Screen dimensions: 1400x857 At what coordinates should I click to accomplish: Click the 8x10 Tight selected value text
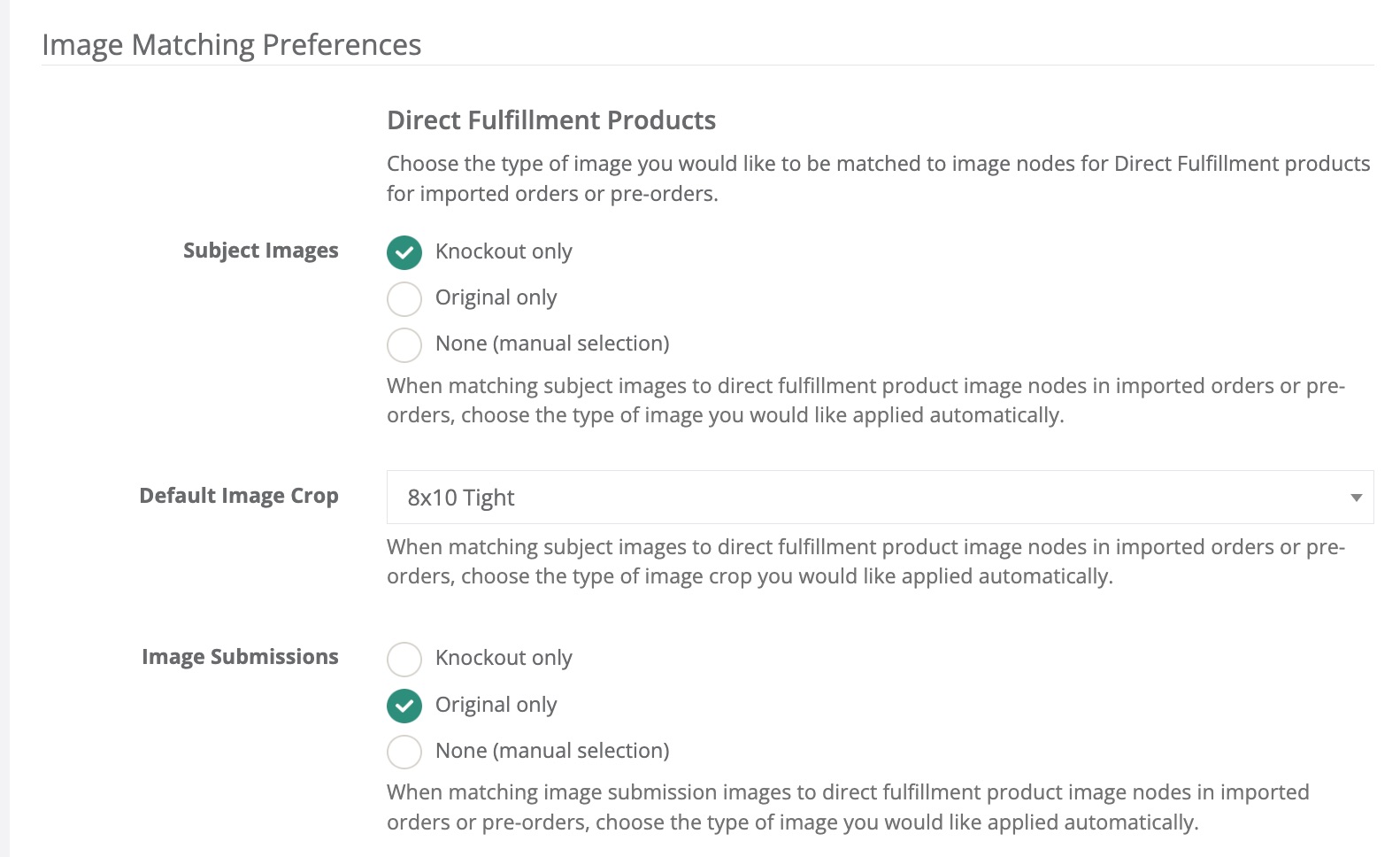click(x=461, y=498)
